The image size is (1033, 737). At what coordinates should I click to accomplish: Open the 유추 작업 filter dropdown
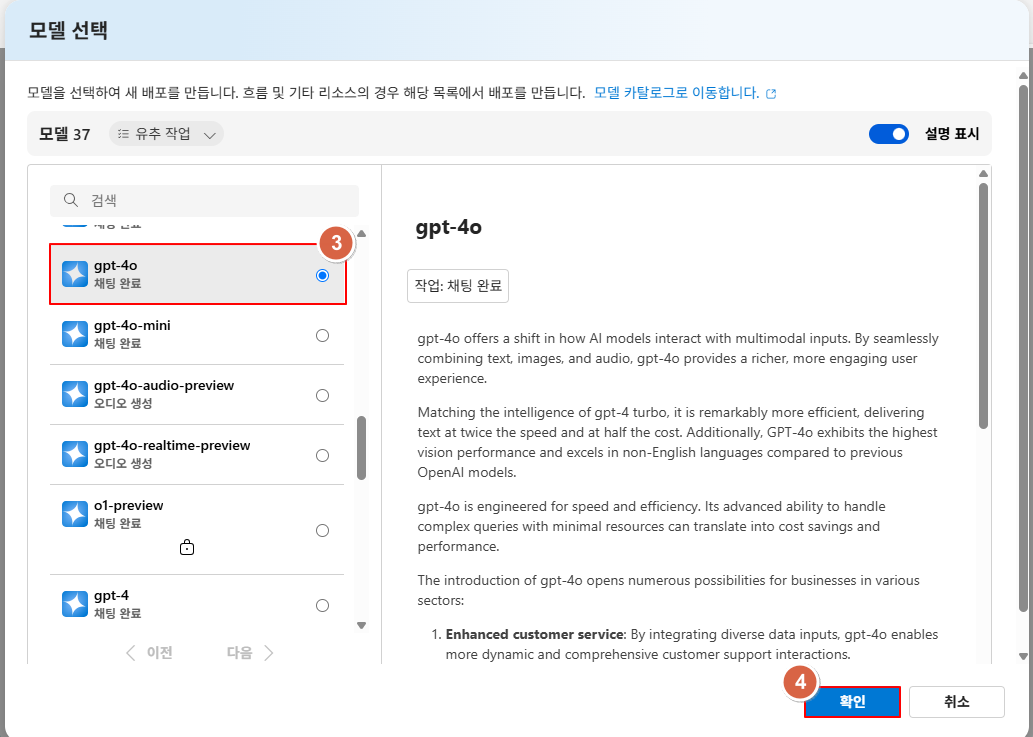[x=167, y=134]
